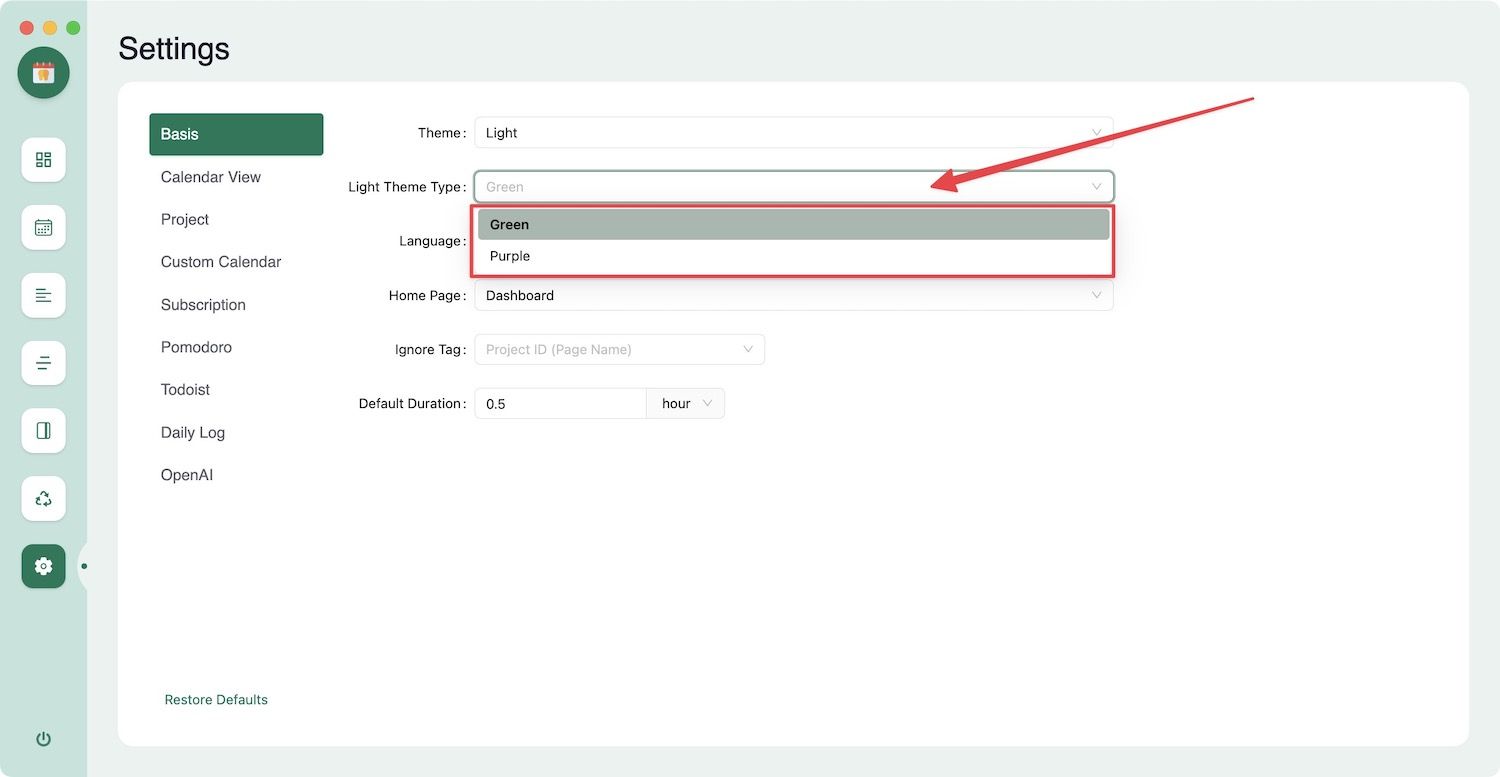Click the Settings gear icon
This screenshot has width=1500, height=777.
tap(43, 566)
